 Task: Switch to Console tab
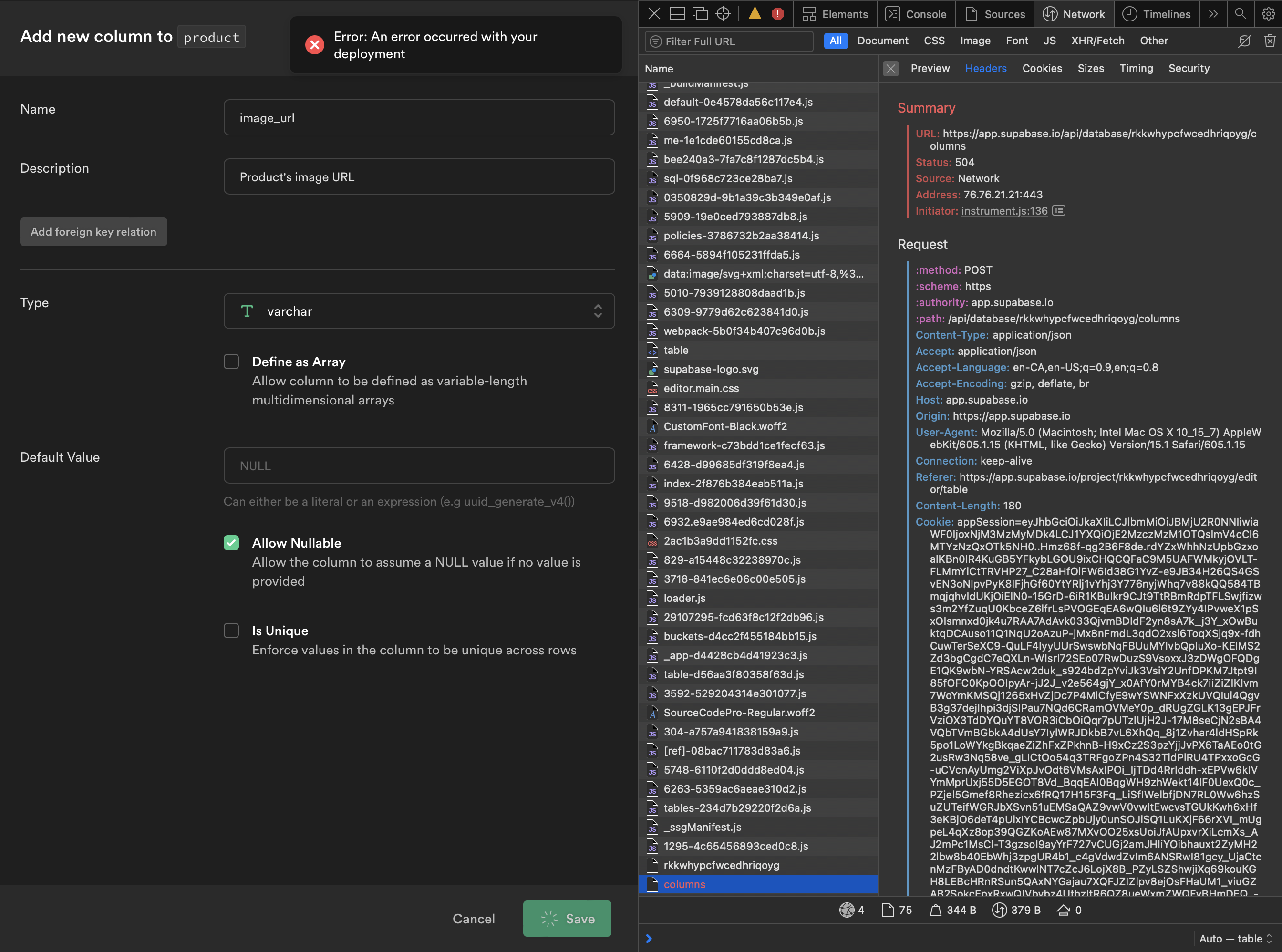pos(916,14)
